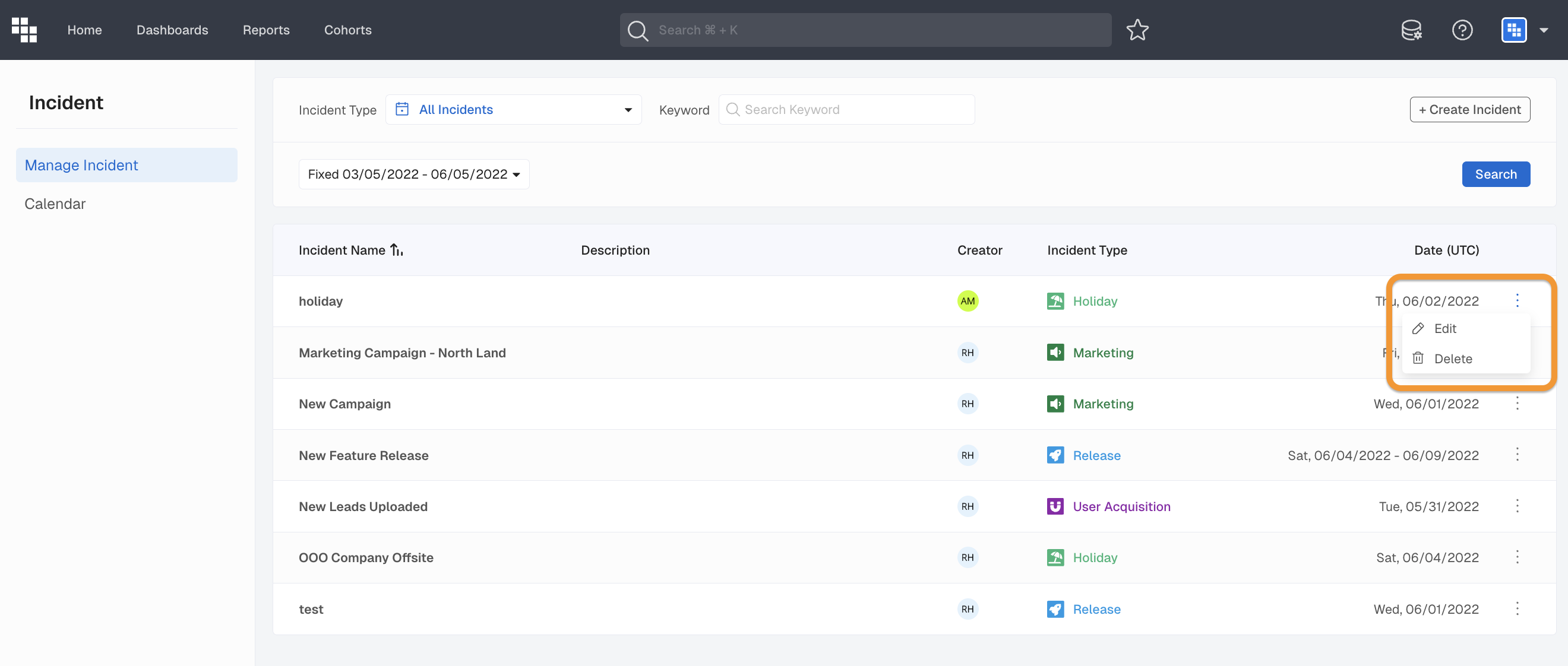Open more options for holiday row
The width and height of the screenshot is (1568, 666).
pyautogui.click(x=1517, y=300)
